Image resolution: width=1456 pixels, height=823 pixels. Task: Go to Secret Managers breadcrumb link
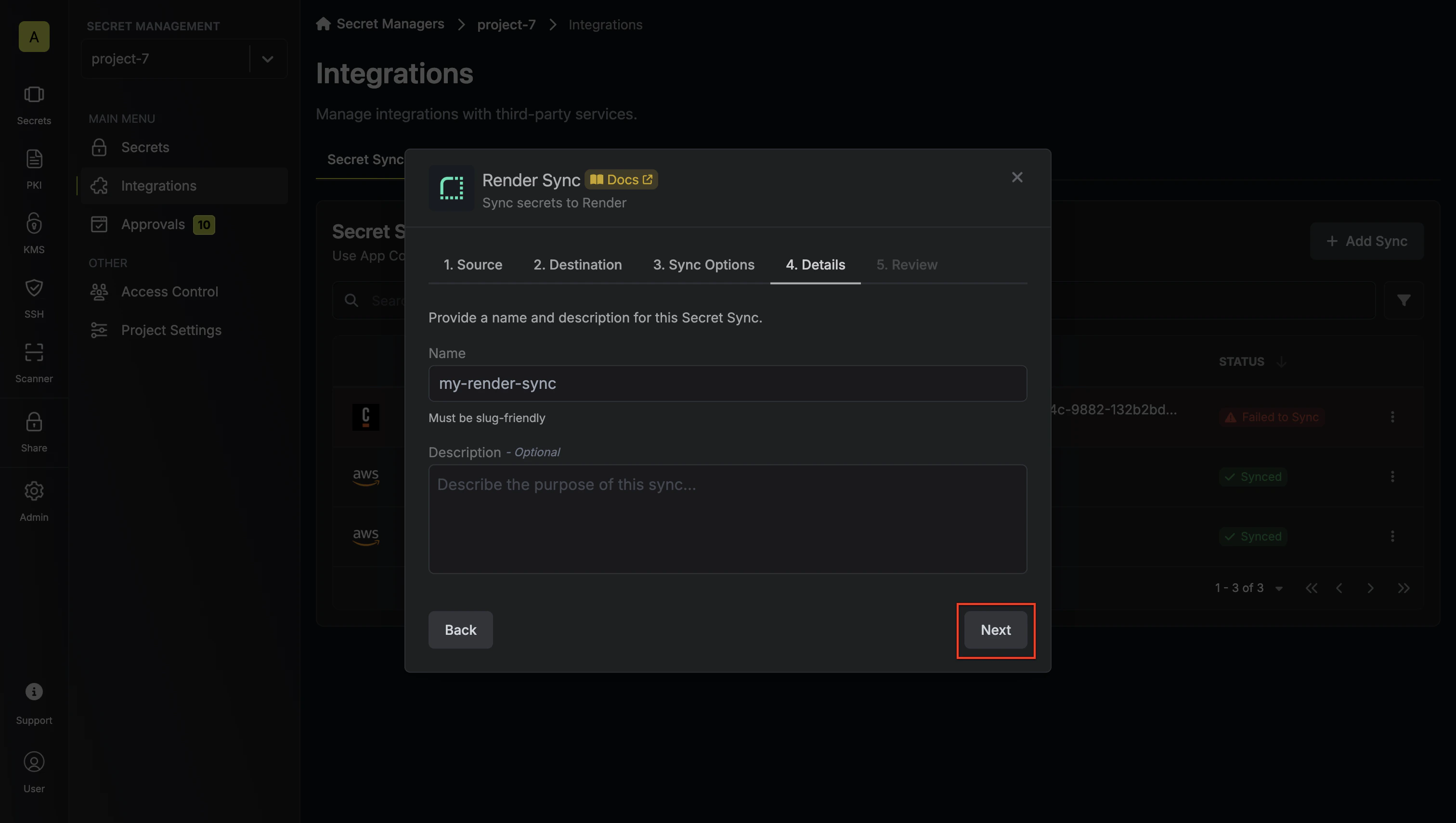390,24
